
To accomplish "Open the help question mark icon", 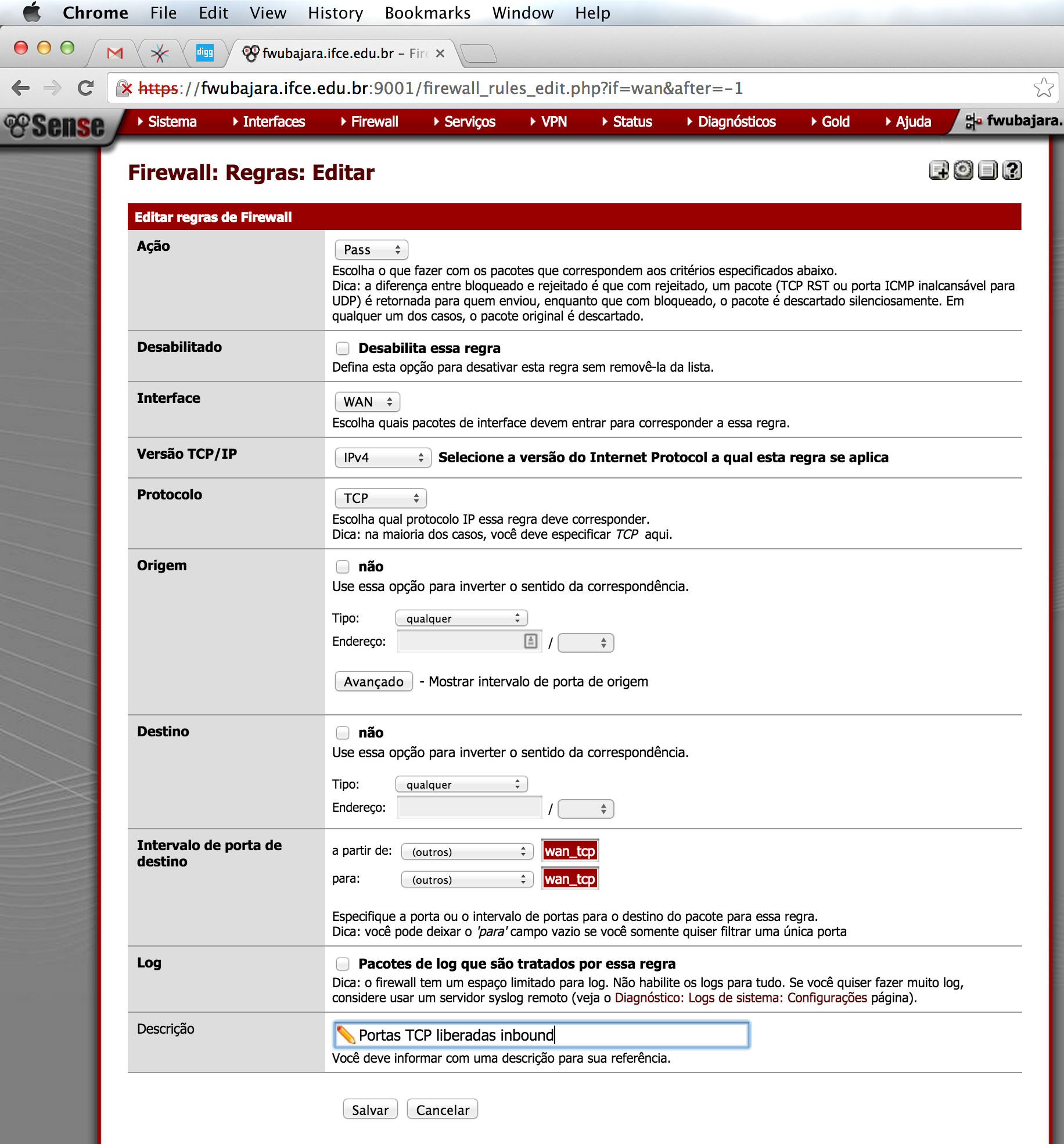I will click(x=1012, y=170).
